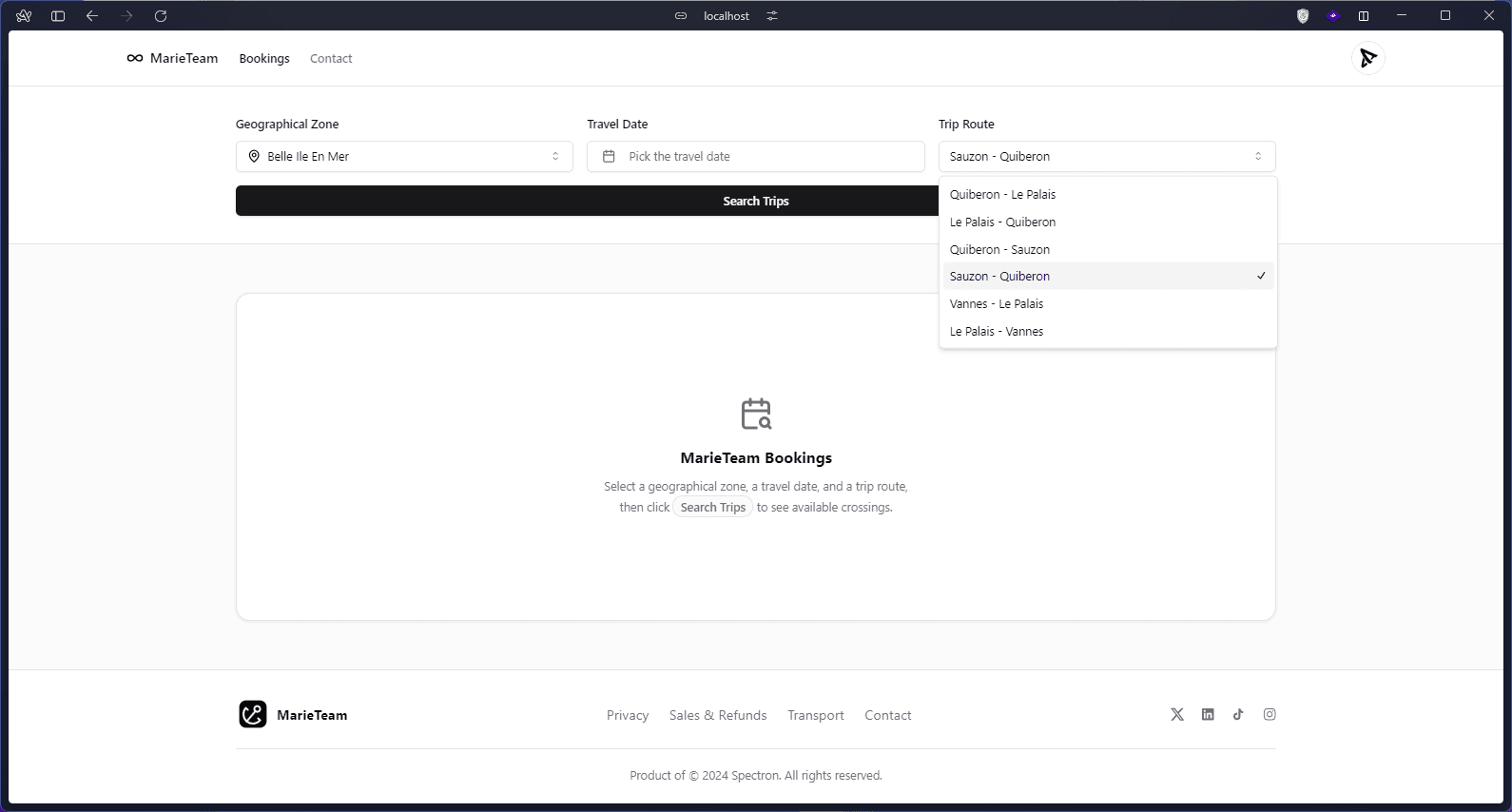This screenshot has height=812, width=1512.
Task: Click the footer MarieTeam anchor logo
Action: click(x=253, y=714)
